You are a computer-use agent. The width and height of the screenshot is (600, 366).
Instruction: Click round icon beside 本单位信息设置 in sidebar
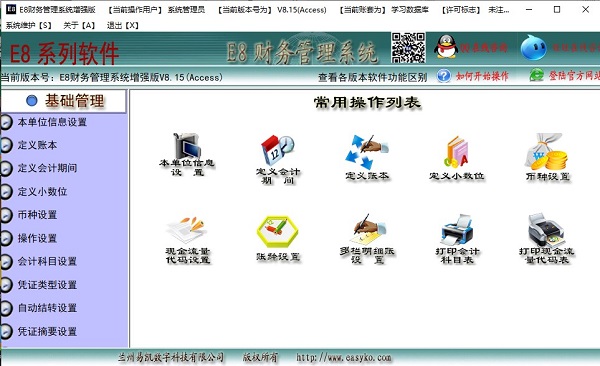(x=5, y=123)
